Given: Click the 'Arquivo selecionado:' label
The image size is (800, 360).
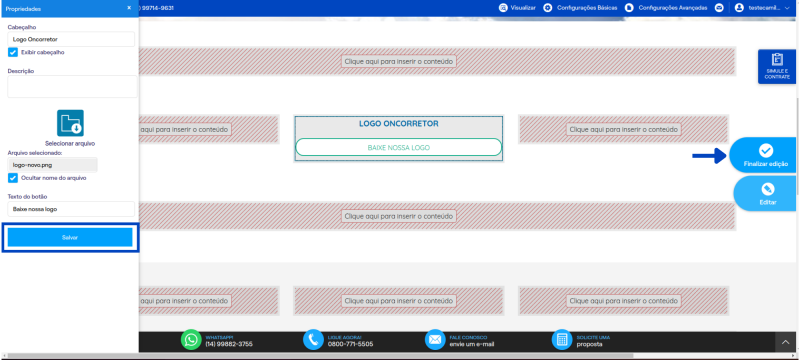Looking at the screenshot, I should coord(35,152).
